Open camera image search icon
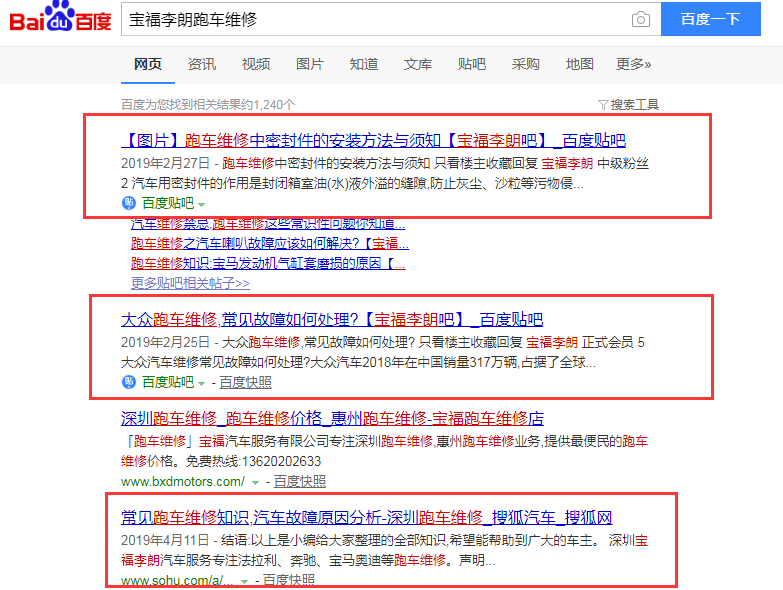This screenshot has height=590, width=783. tap(641, 19)
